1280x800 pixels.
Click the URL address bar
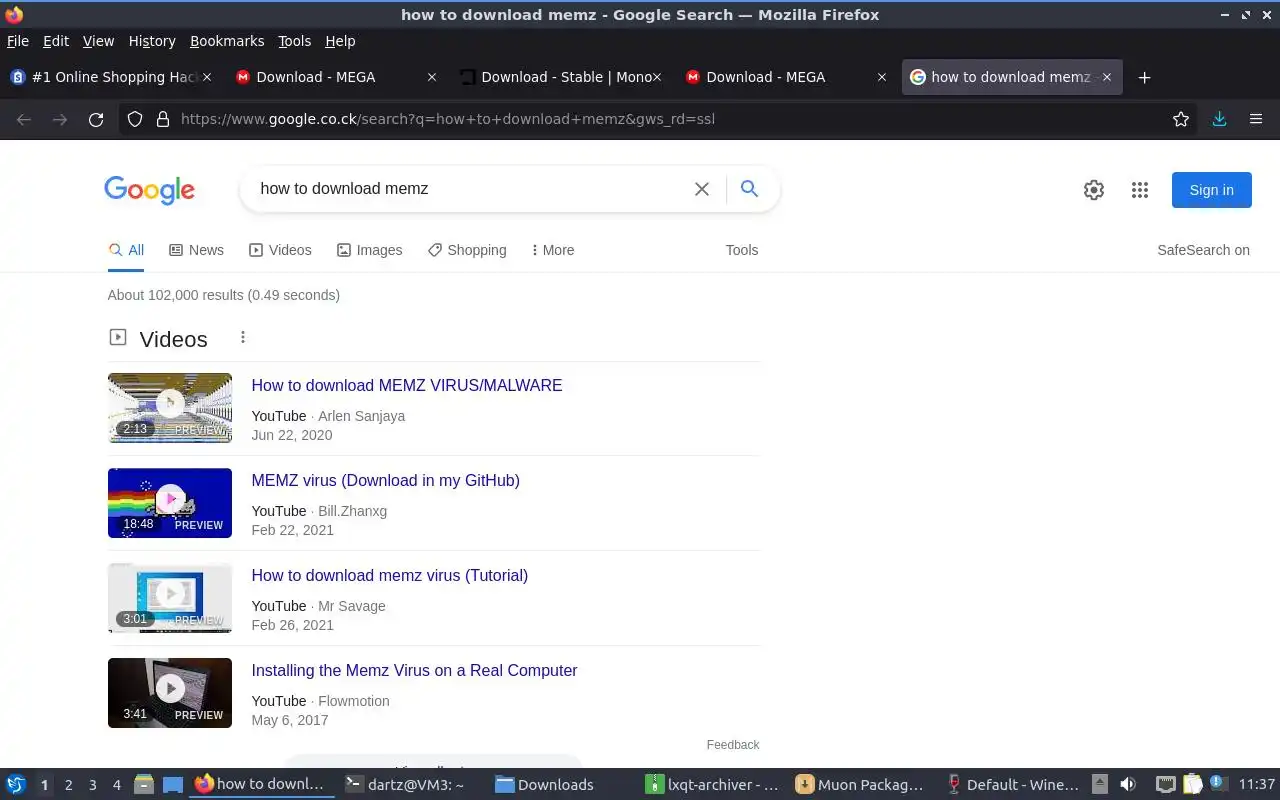[x=660, y=119]
